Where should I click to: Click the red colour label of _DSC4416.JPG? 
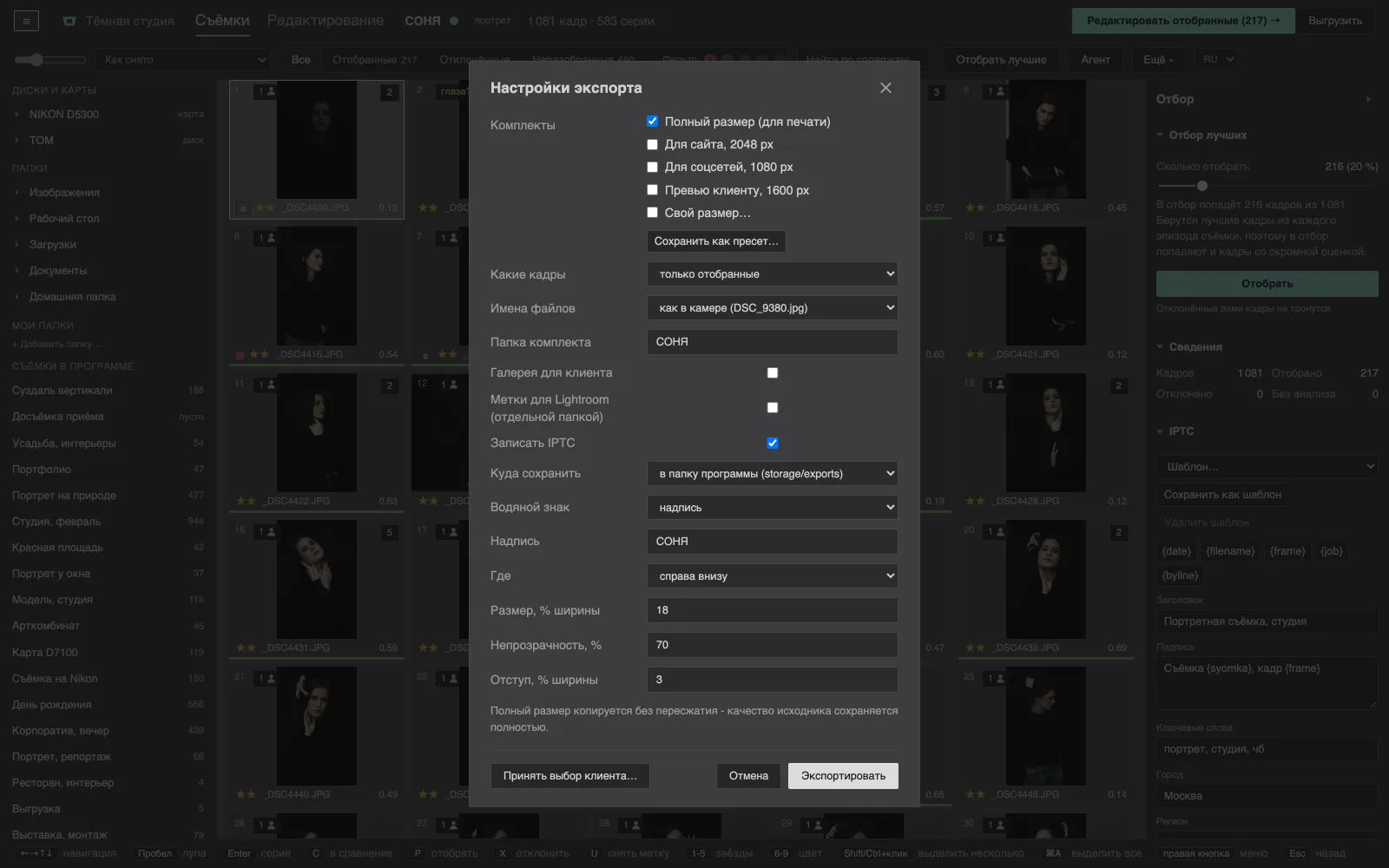point(240,355)
